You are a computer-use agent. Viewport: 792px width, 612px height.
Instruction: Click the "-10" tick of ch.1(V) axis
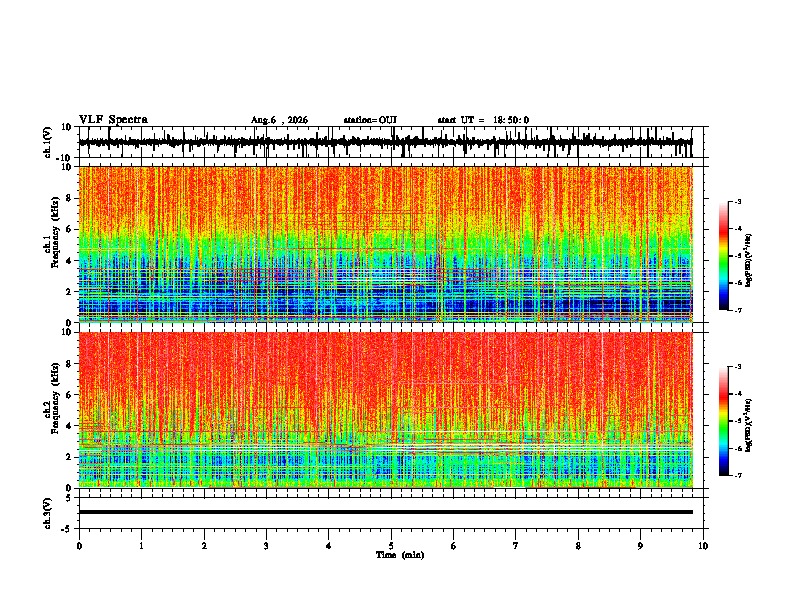[65, 158]
